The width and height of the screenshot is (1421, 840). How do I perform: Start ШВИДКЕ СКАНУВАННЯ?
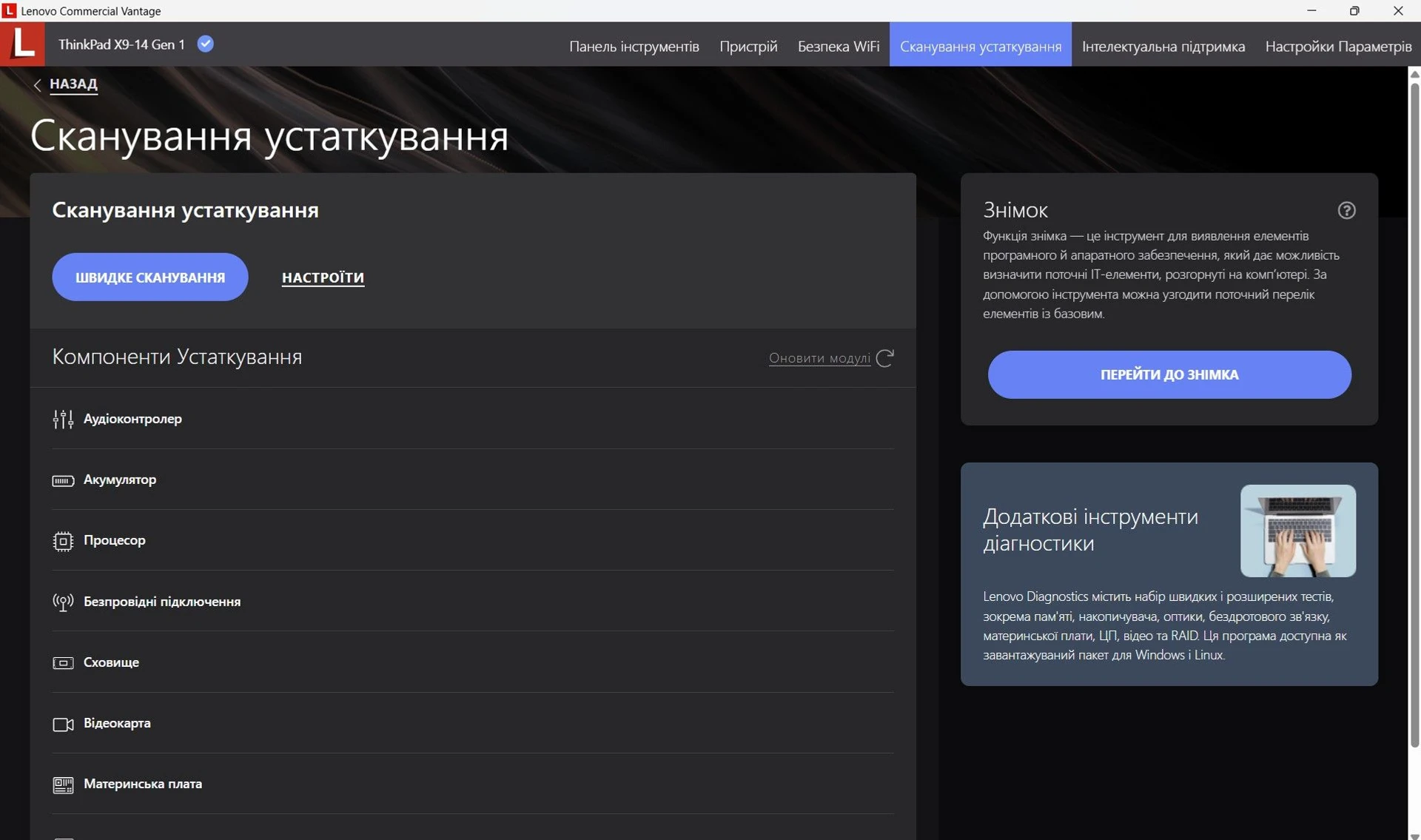[150, 278]
